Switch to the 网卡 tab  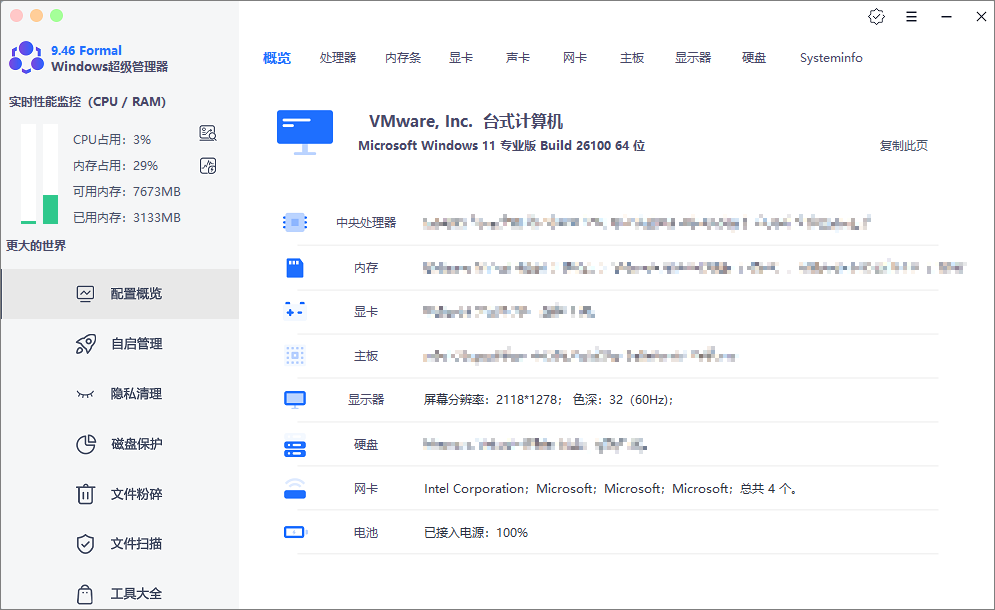[x=575, y=58]
